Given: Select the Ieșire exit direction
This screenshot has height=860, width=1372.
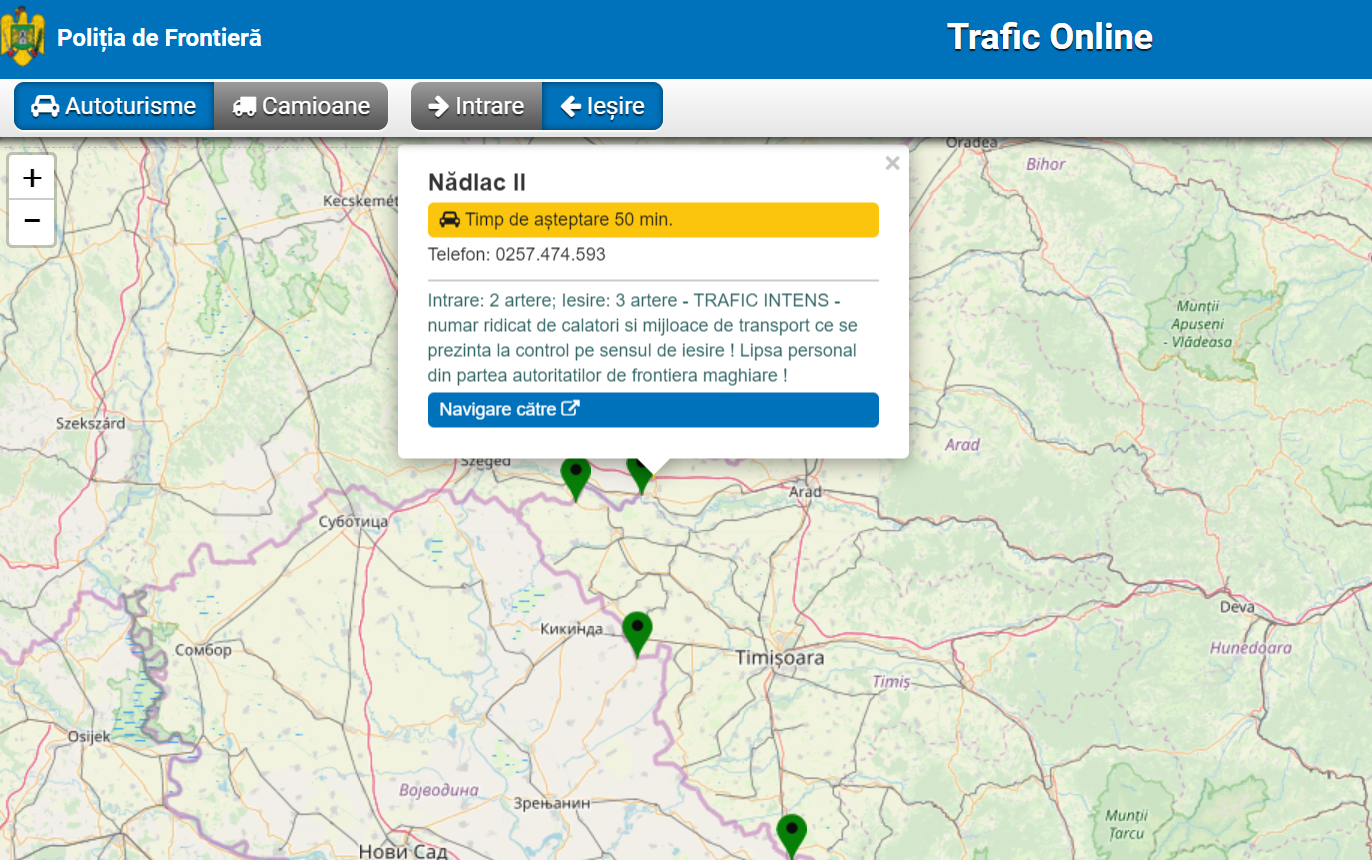Looking at the screenshot, I should click(602, 106).
